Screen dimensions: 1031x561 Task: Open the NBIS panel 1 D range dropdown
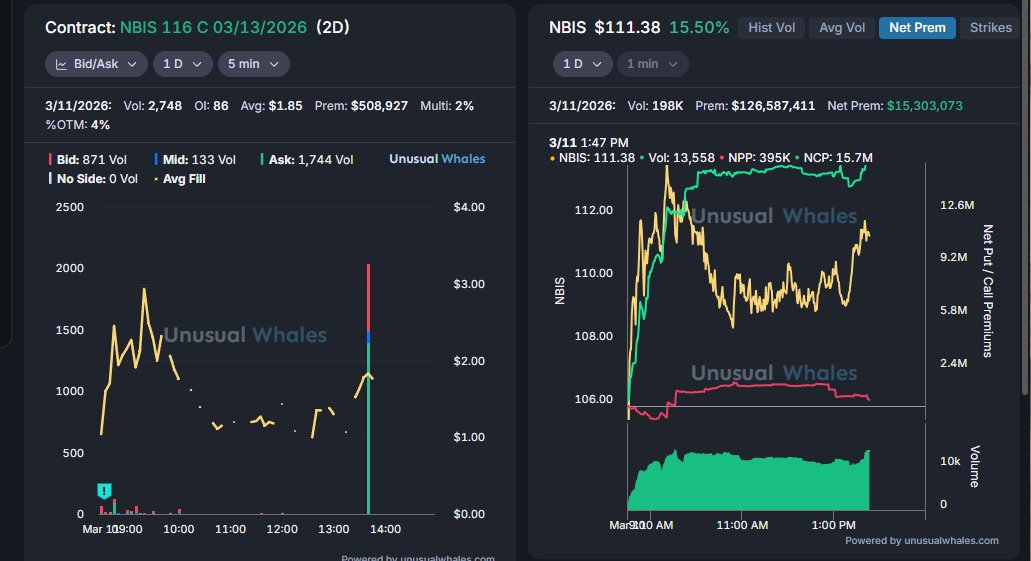tap(583, 64)
